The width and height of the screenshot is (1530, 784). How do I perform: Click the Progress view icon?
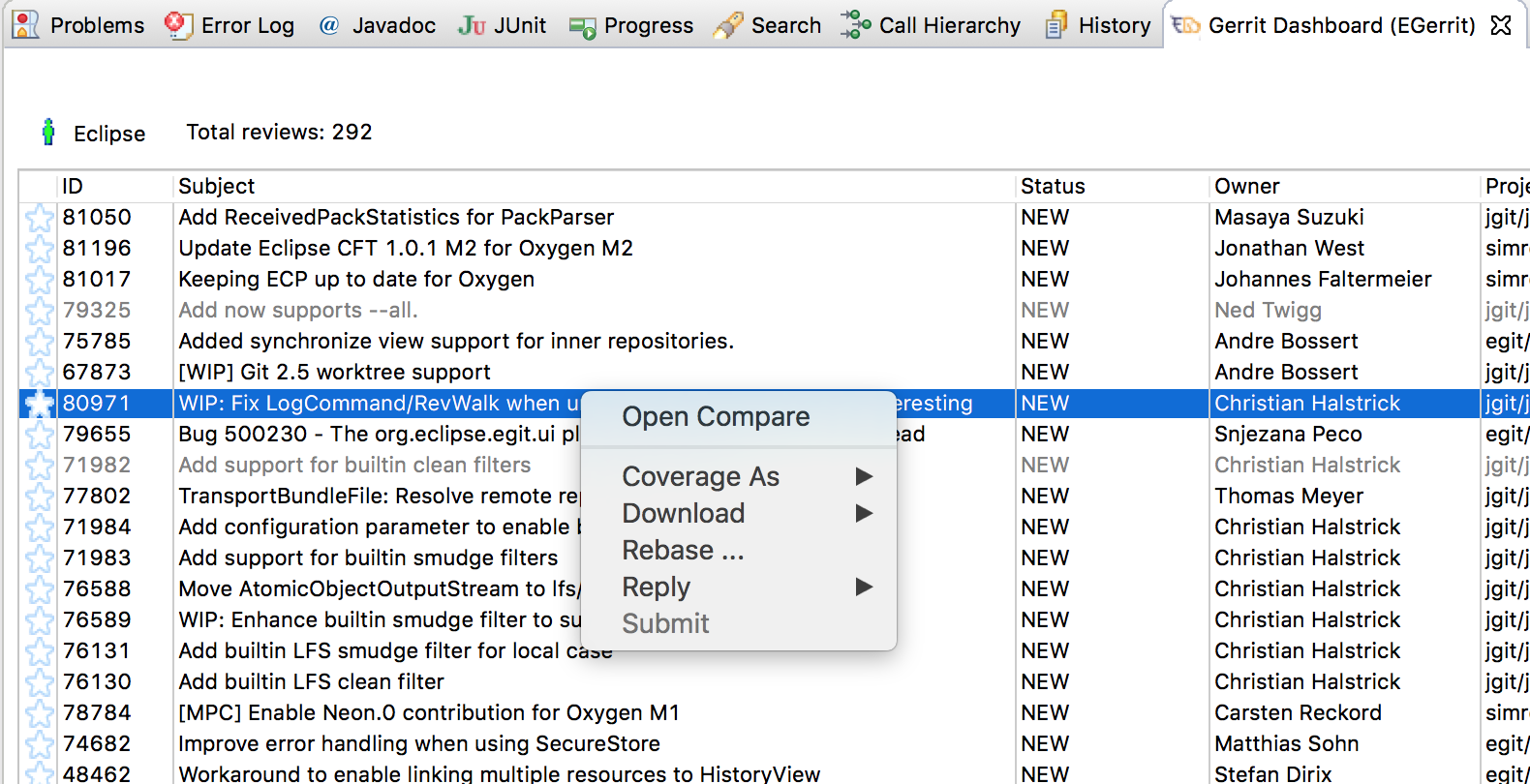(x=582, y=26)
